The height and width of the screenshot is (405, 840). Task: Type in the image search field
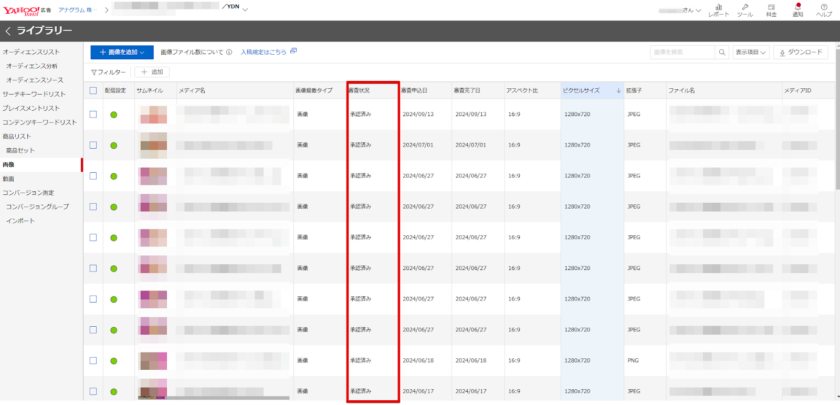682,52
